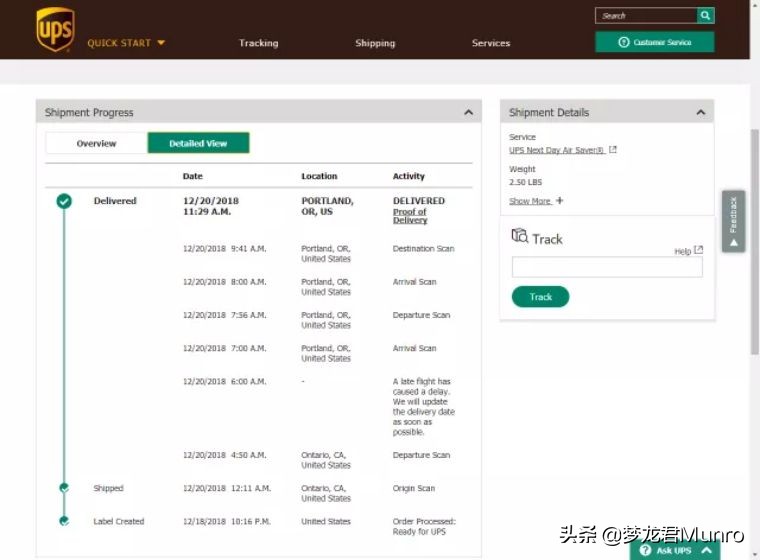The image size is (760, 560).
Task: Click the Label Created progress marker
Action: tap(64, 521)
